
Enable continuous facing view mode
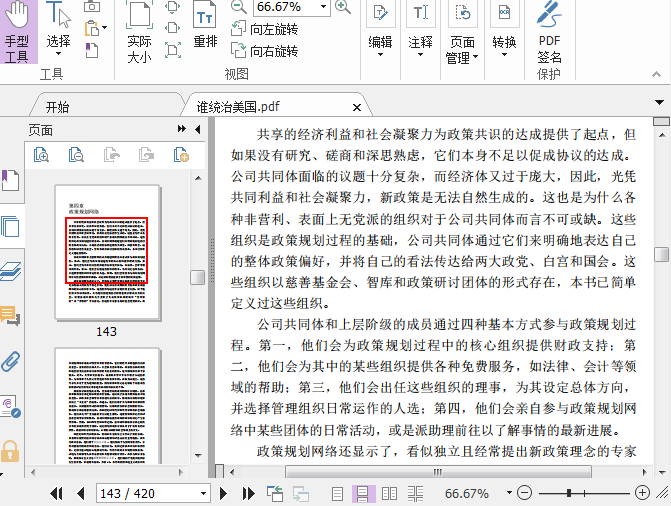415,494
